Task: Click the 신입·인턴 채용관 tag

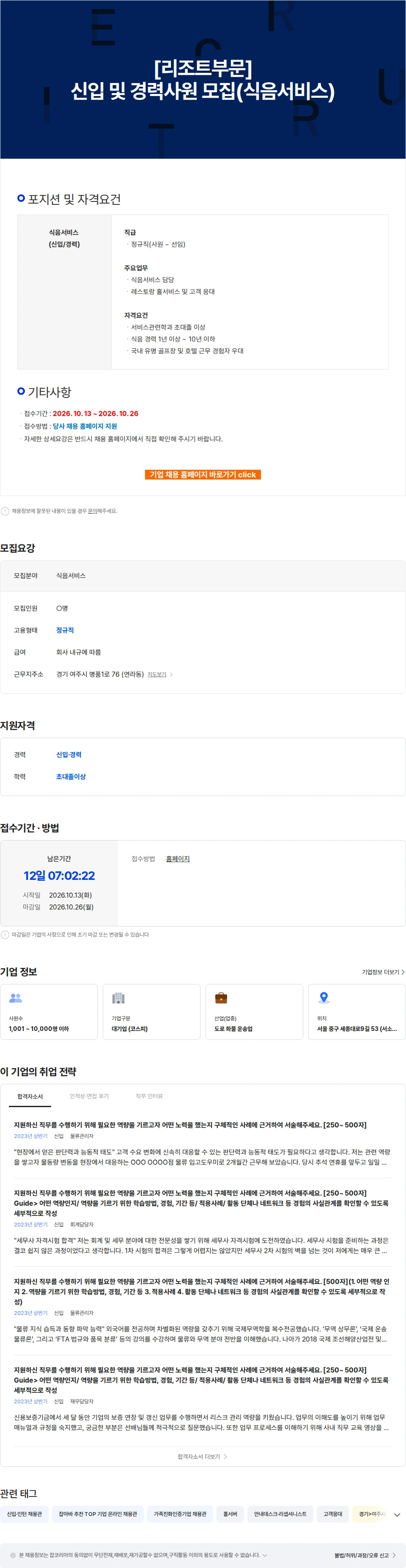Action: coord(25,1514)
